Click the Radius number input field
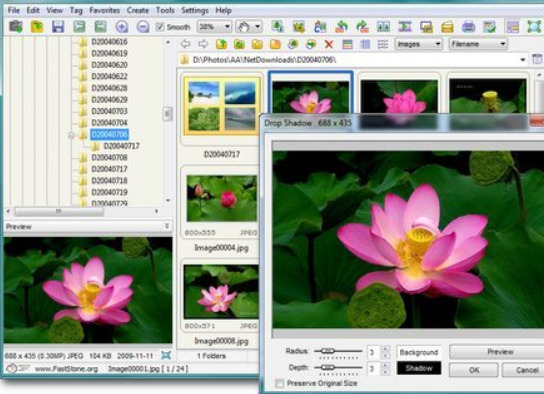Screen dimensions: 544x394 (374, 352)
